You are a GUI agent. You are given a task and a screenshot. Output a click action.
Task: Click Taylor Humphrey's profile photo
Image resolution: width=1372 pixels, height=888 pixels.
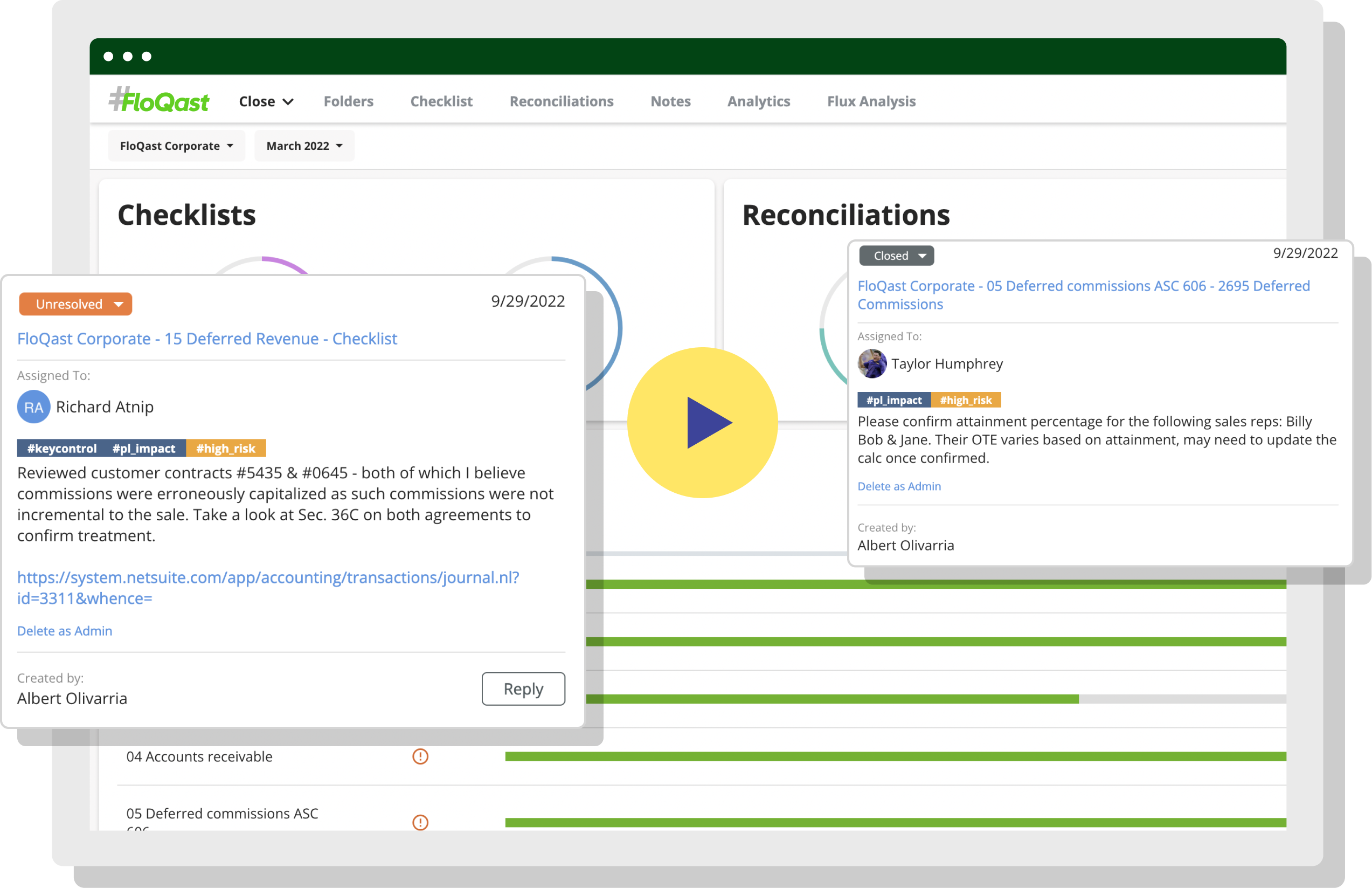pos(872,364)
